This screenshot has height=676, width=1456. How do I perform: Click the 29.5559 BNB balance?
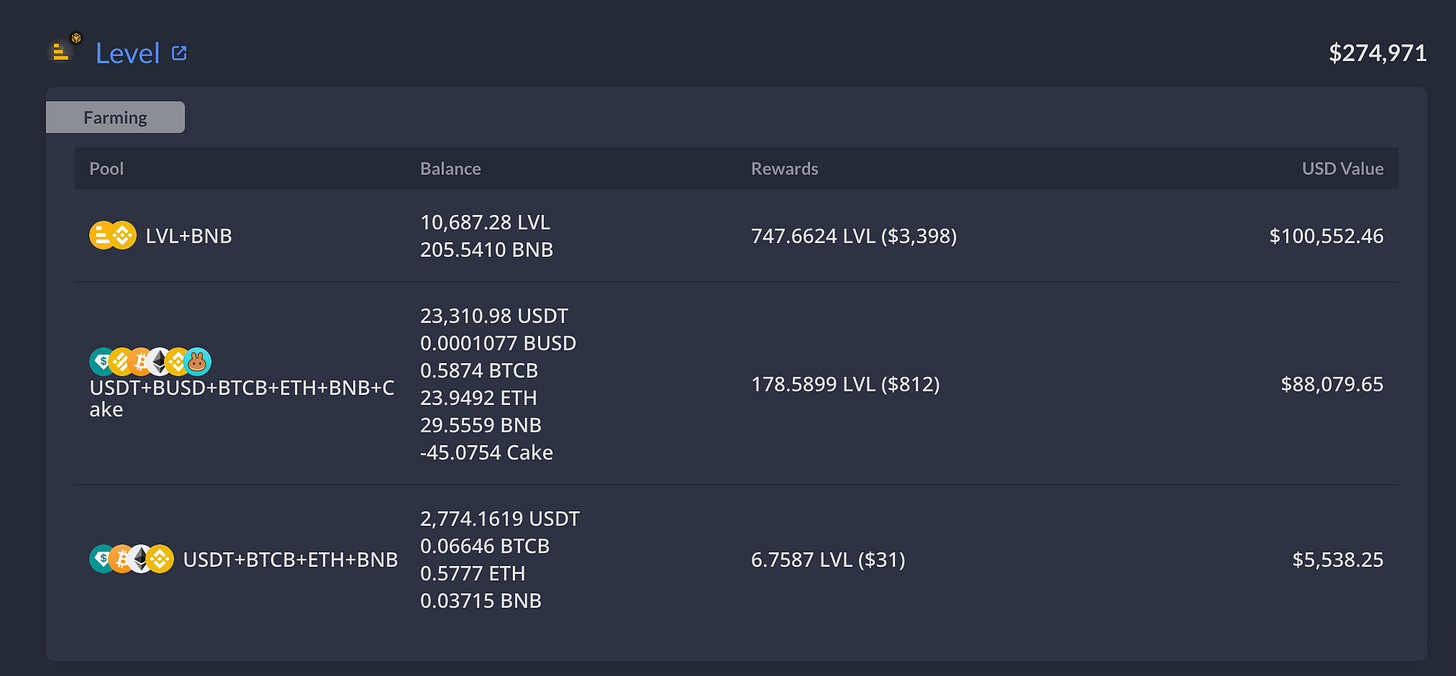click(481, 425)
